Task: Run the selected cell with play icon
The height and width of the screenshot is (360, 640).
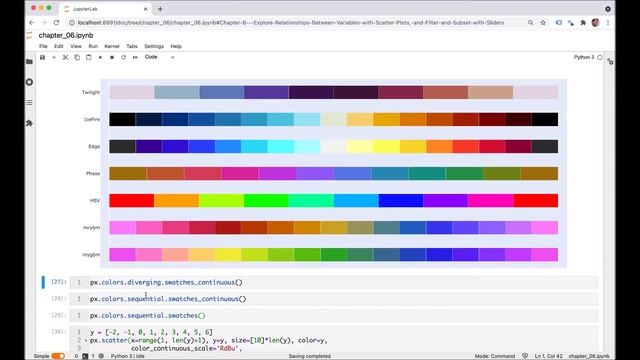Action: click(100, 58)
